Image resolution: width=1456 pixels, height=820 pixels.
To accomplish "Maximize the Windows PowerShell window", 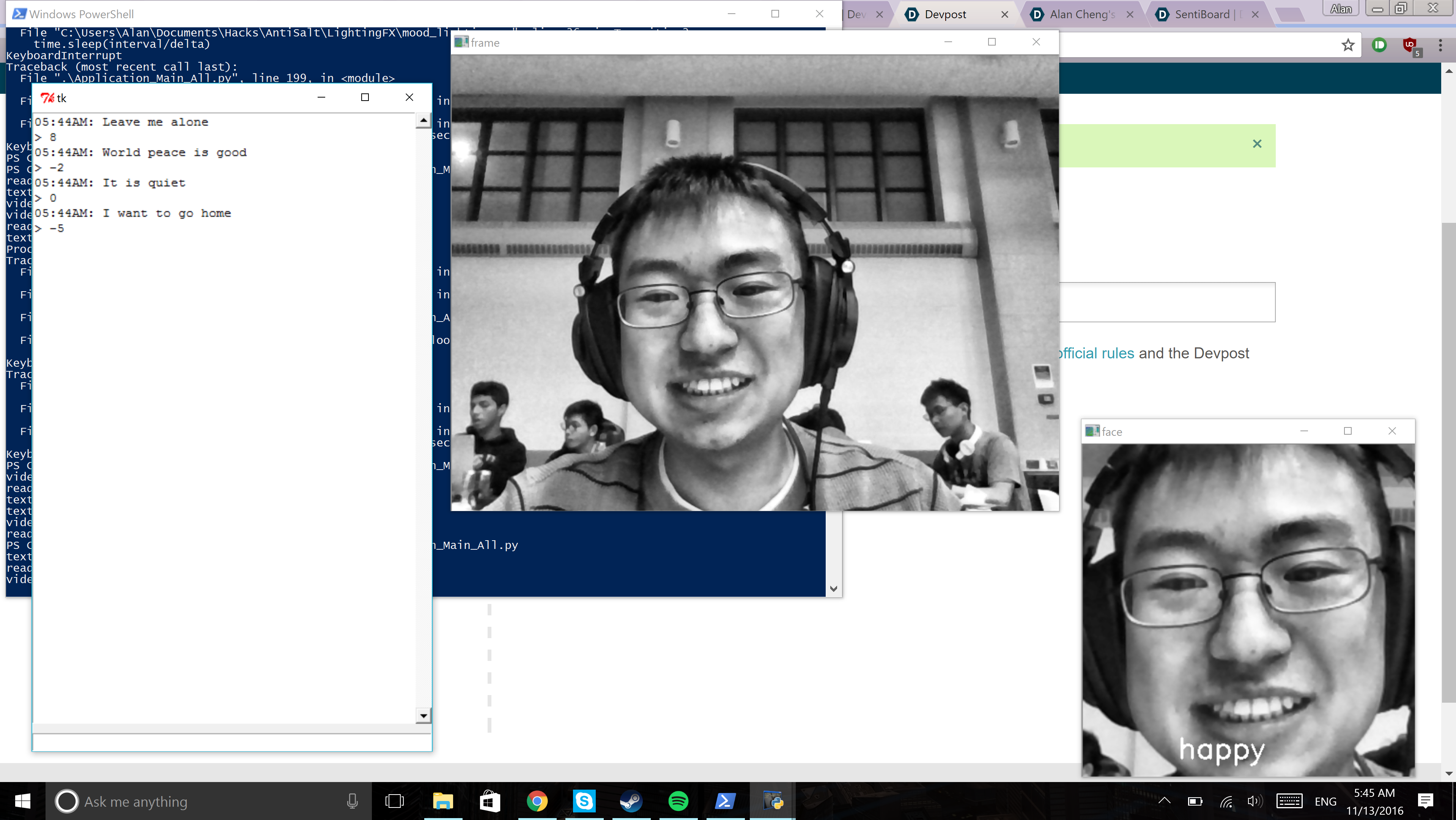I will coord(775,14).
